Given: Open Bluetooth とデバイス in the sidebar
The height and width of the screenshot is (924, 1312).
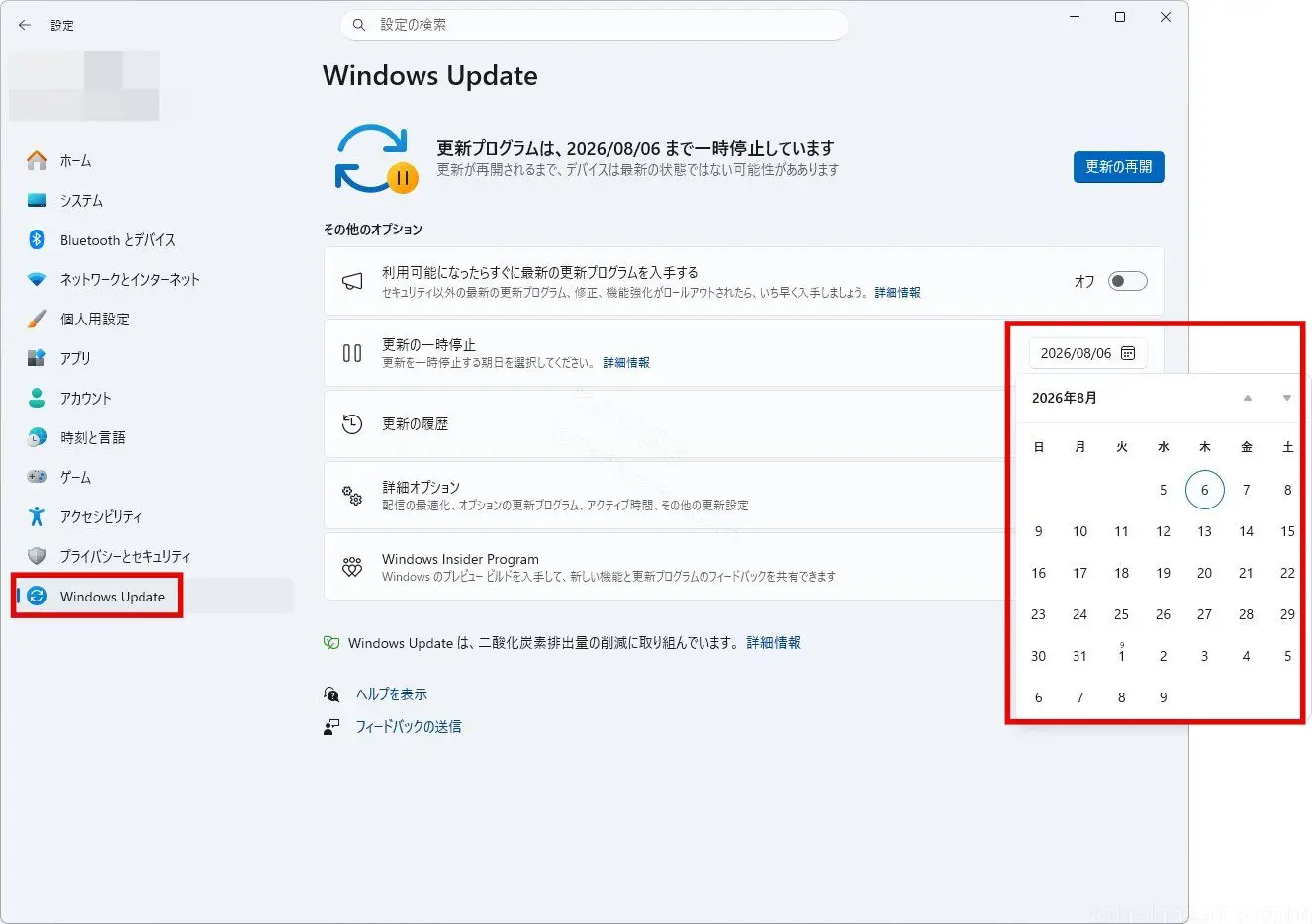Looking at the screenshot, I should tap(153, 239).
